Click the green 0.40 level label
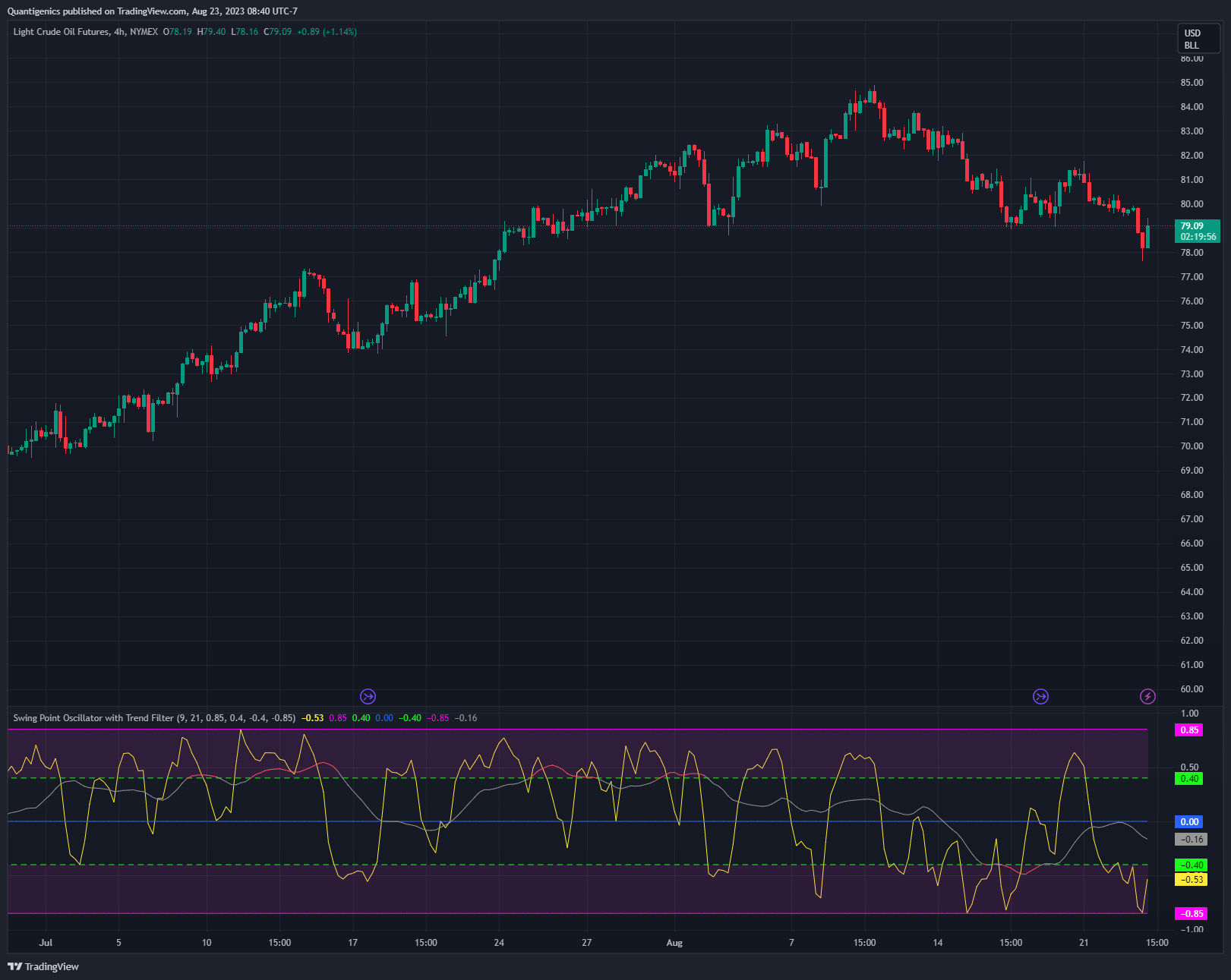Viewport: 1231px width, 980px height. point(1189,778)
